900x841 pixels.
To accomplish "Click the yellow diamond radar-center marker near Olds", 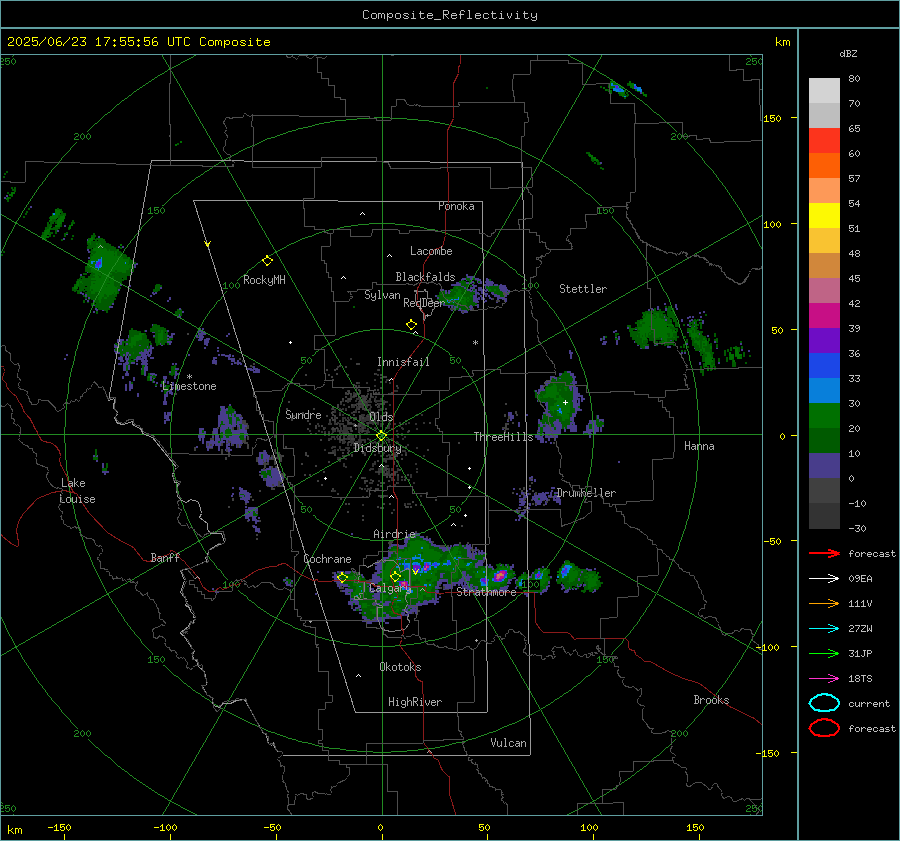I will click(x=381, y=435).
